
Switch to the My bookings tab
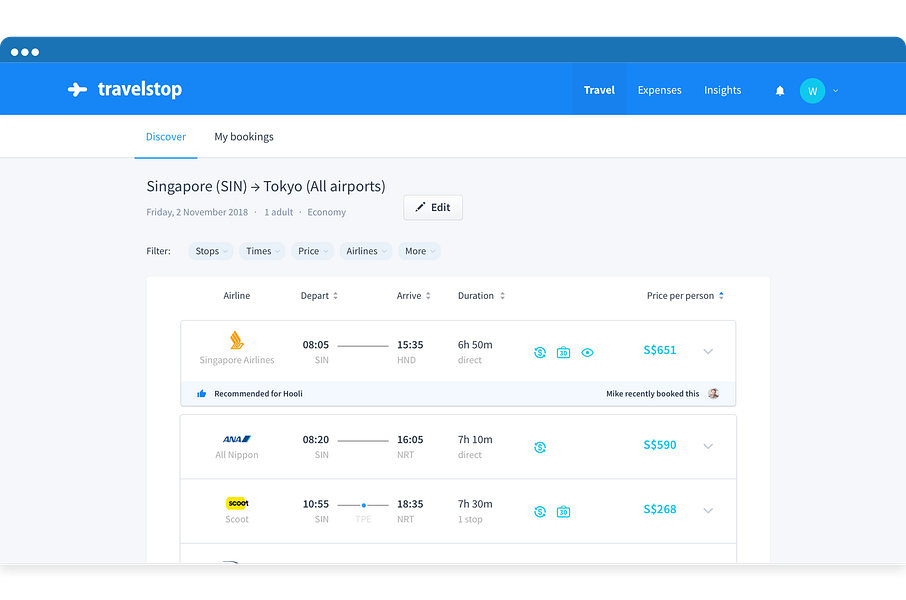tap(244, 137)
